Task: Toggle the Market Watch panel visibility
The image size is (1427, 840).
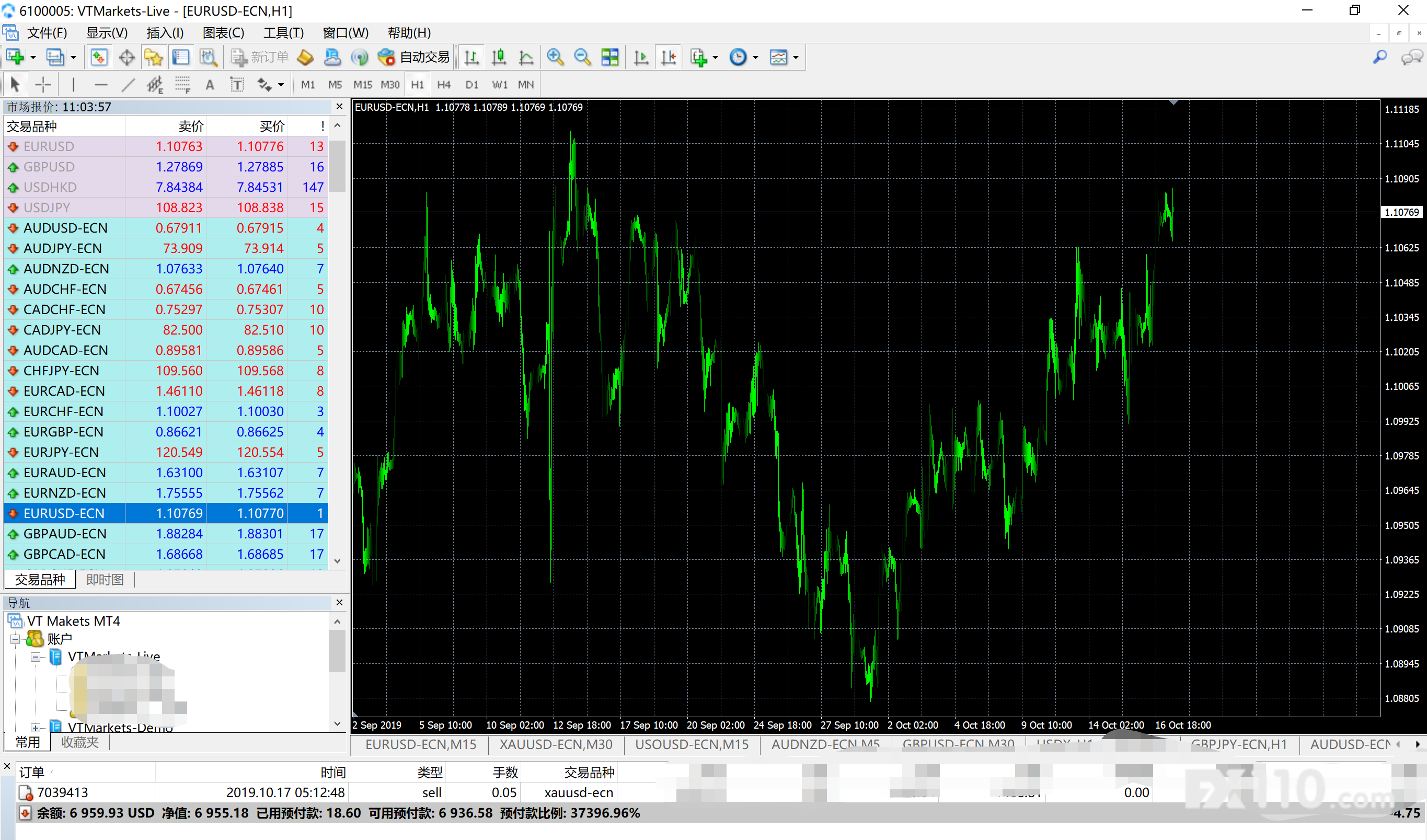Action: (99, 56)
